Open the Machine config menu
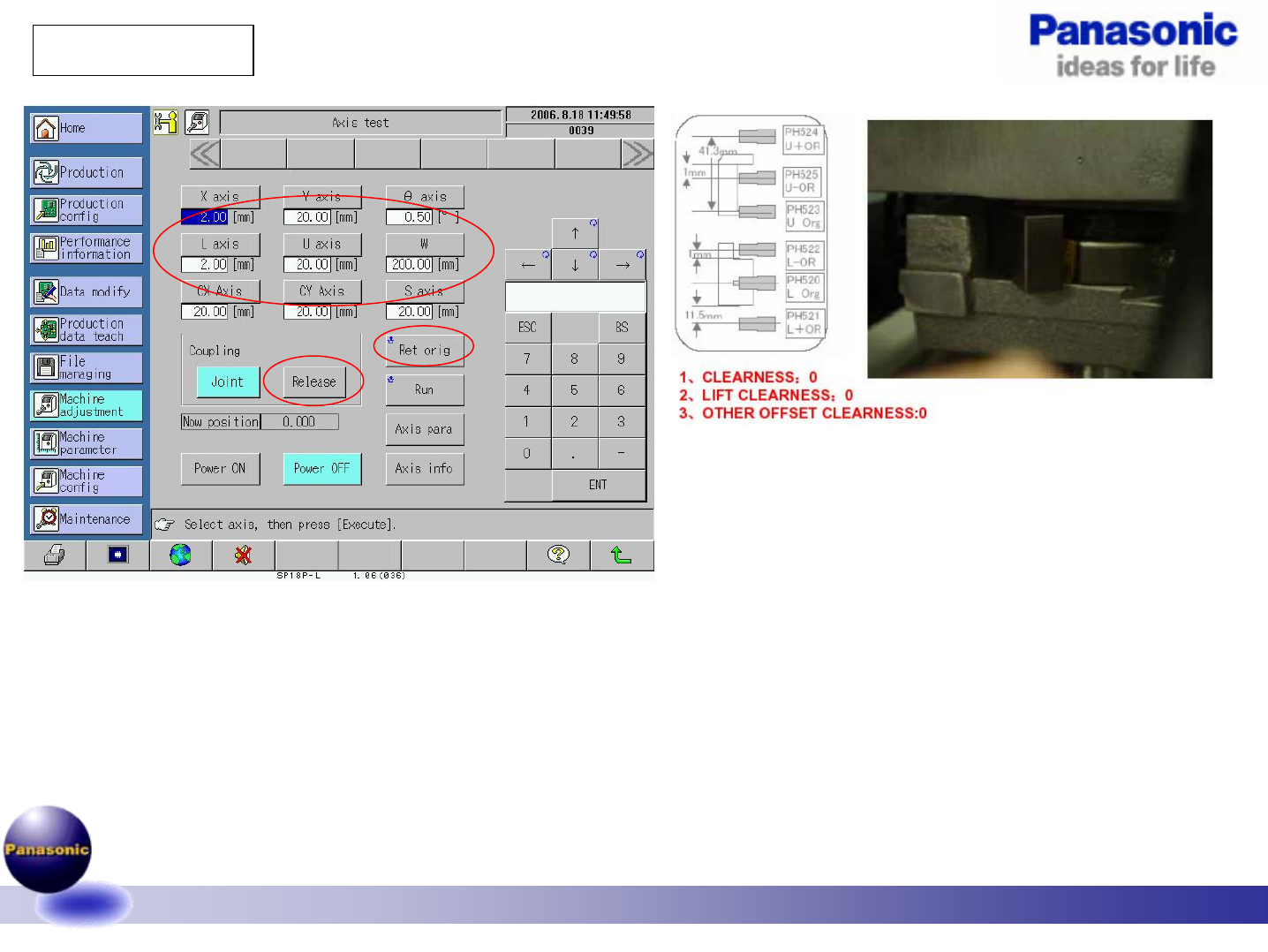 (87, 481)
